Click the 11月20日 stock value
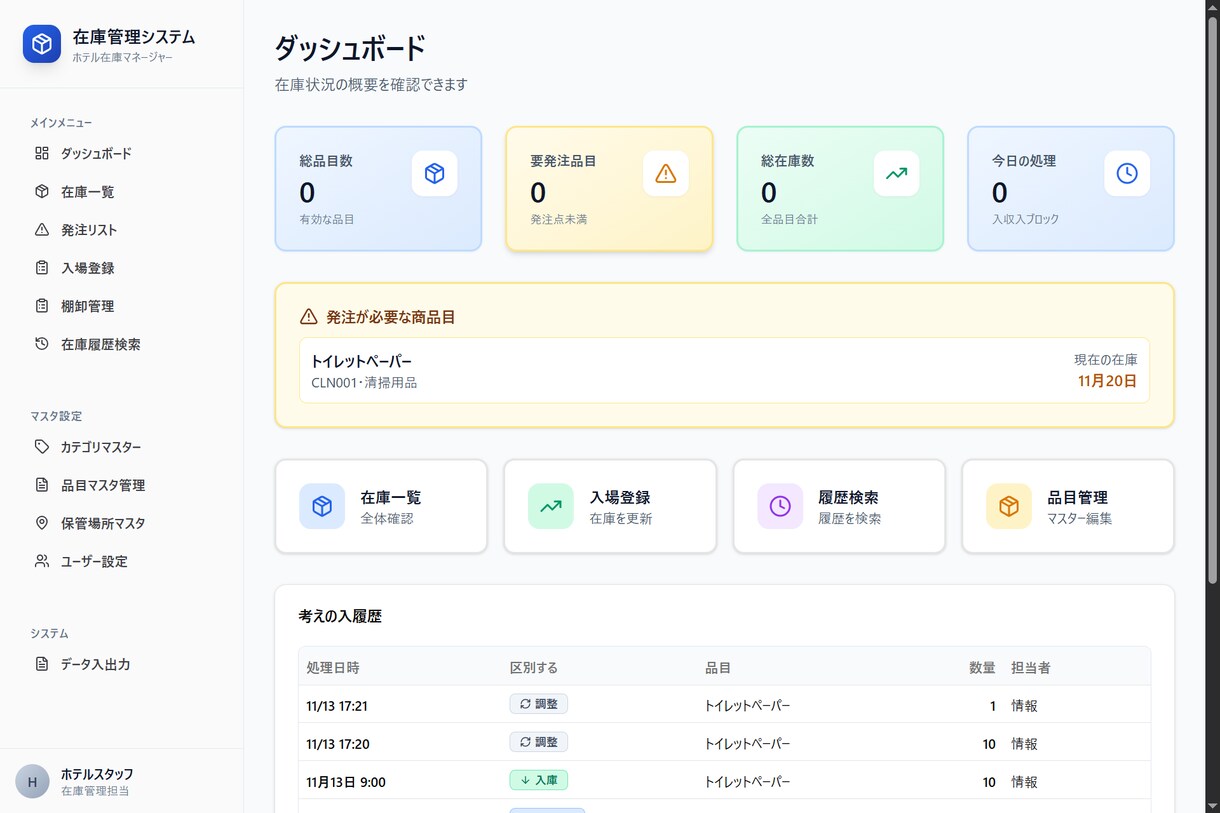The height and width of the screenshot is (813, 1220). coord(1107,380)
